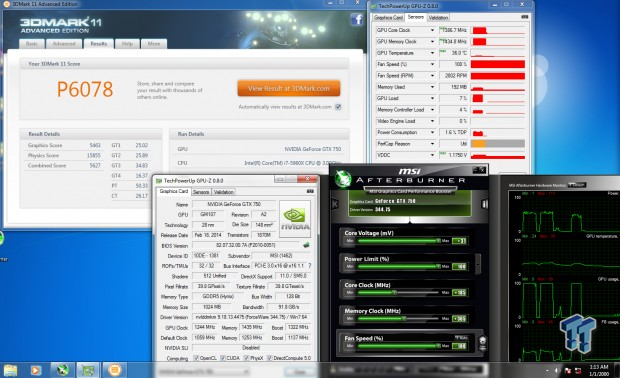Open the orange 3DMark taskbar icon
Screen dimensions: 620x378
coord(114,370)
